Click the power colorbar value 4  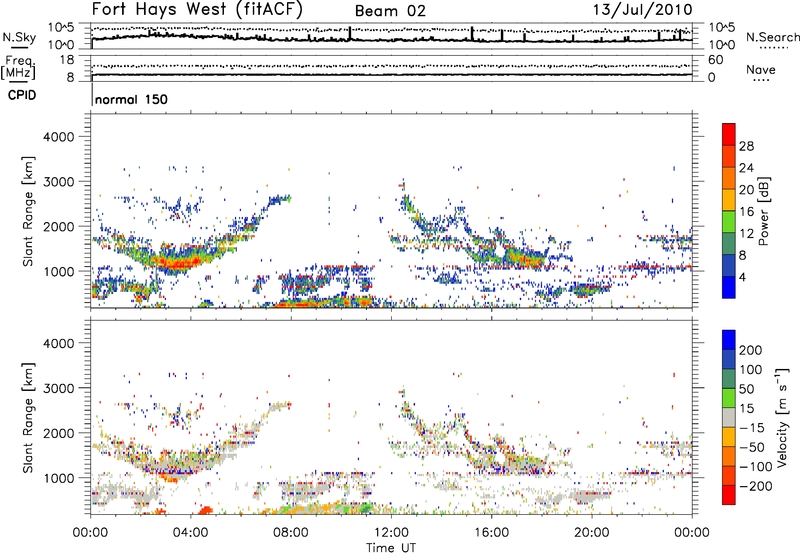click(x=743, y=277)
